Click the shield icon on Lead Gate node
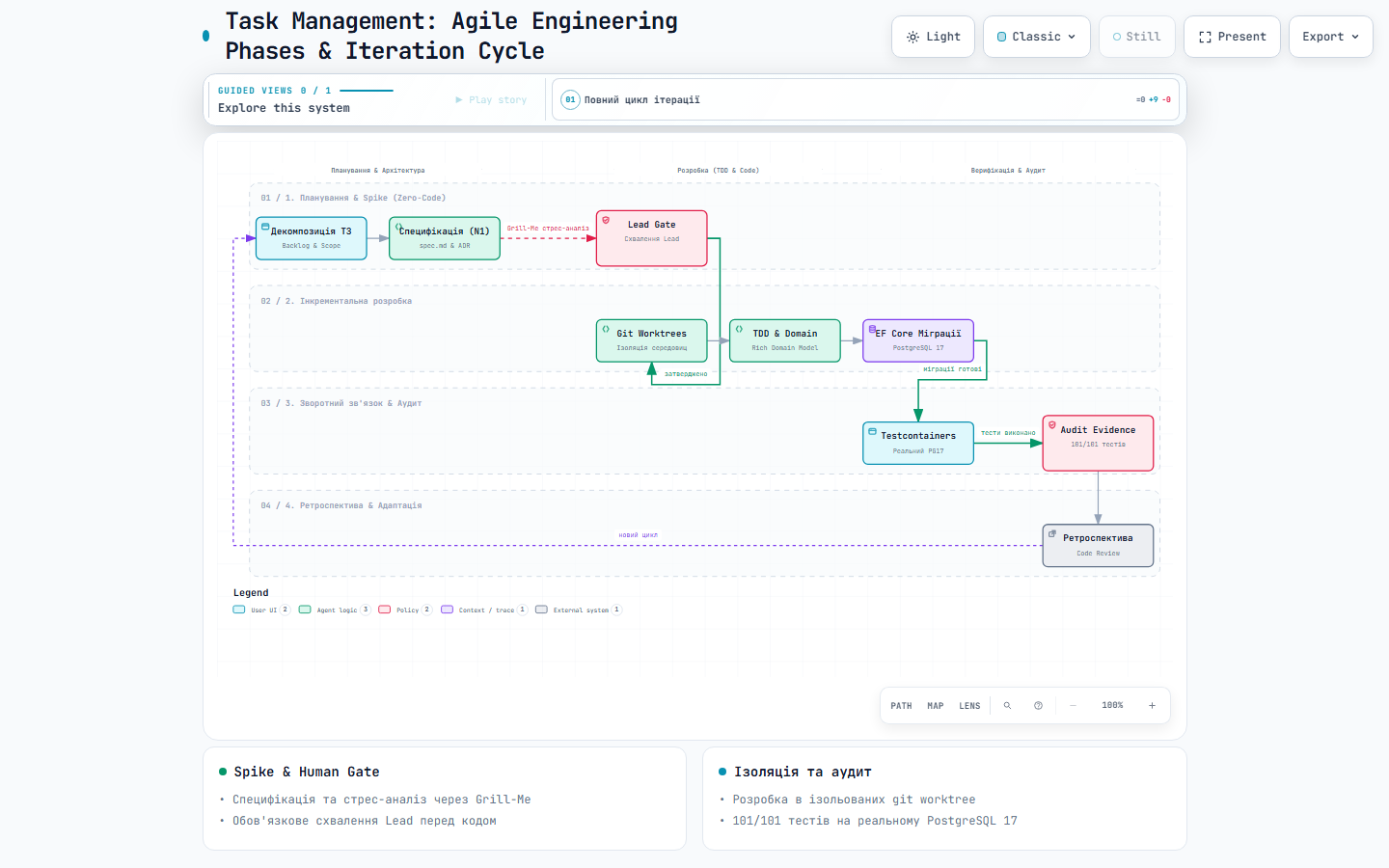The height and width of the screenshot is (868, 1389). pos(606,220)
